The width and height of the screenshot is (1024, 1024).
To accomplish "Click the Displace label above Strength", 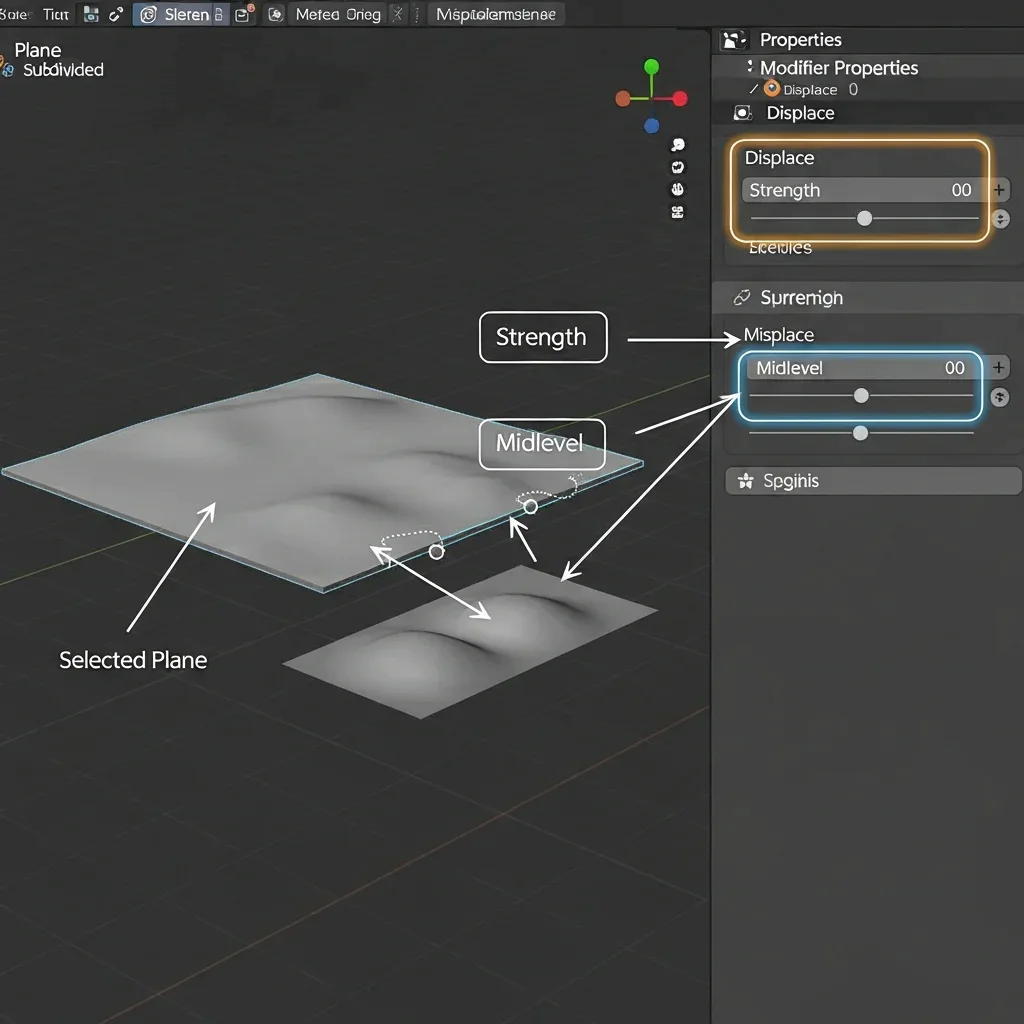I will pyautogui.click(x=779, y=158).
